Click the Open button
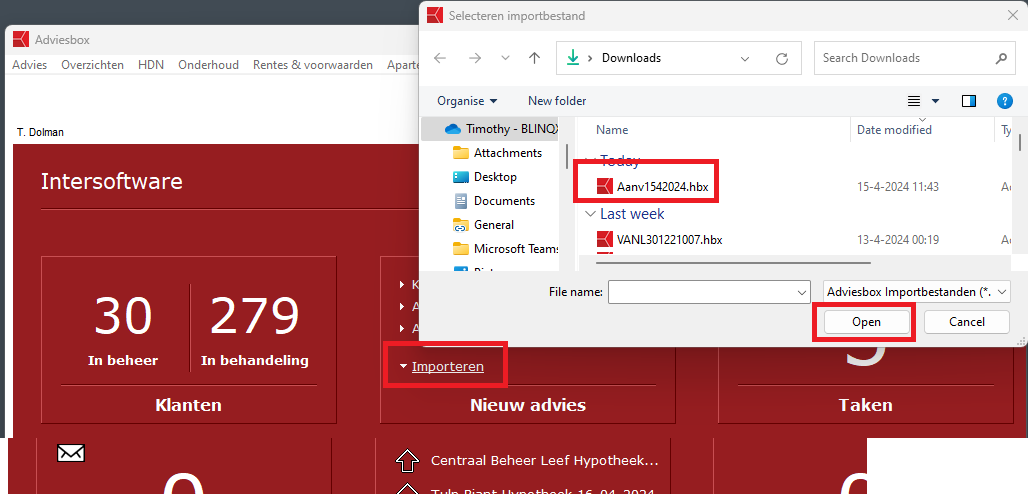Viewport: 1028px width, 494px height. (866, 322)
